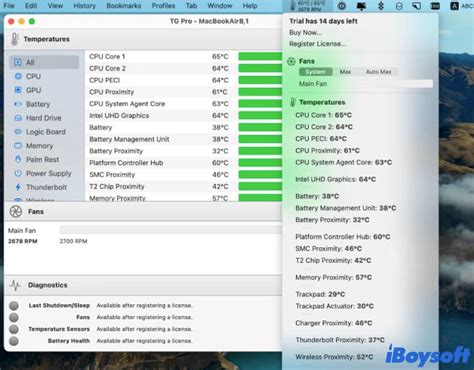The width and height of the screenshot is (474, 370).
Task: Click the Temperatures thermometer icon in window header
Action: (14, 39)
